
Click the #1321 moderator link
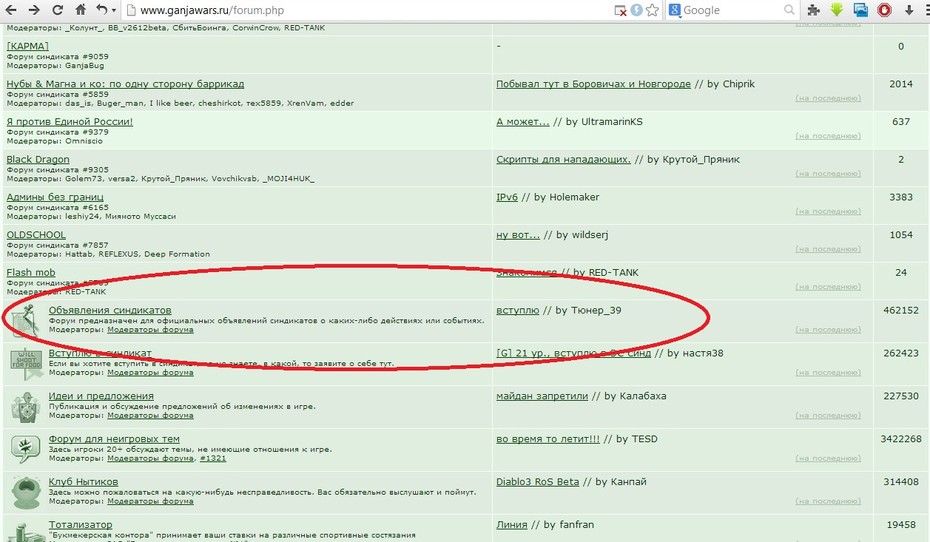[212, 458]
